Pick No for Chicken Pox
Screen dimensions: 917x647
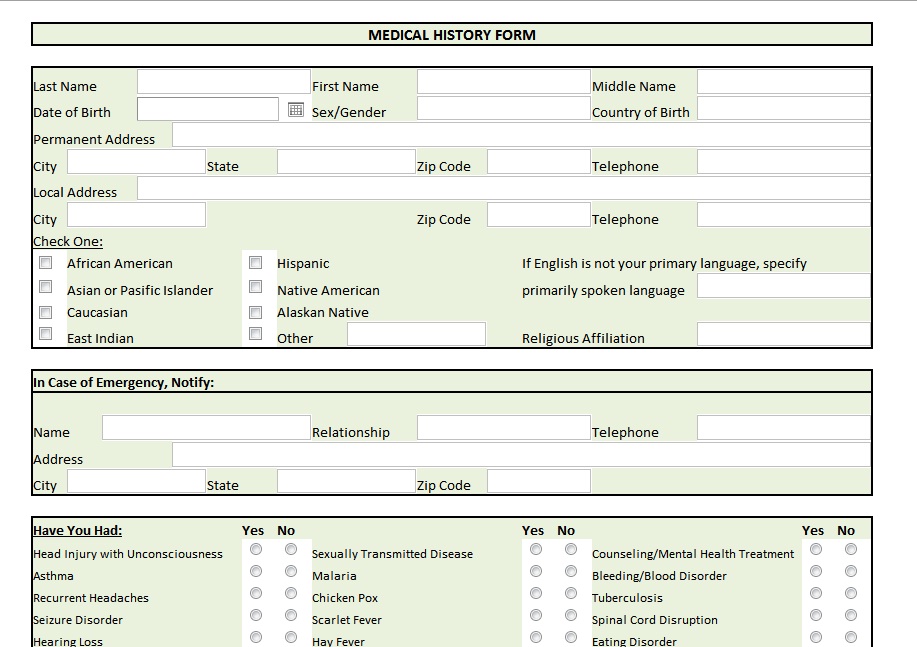pyautogui.click(x=571, y=593)
